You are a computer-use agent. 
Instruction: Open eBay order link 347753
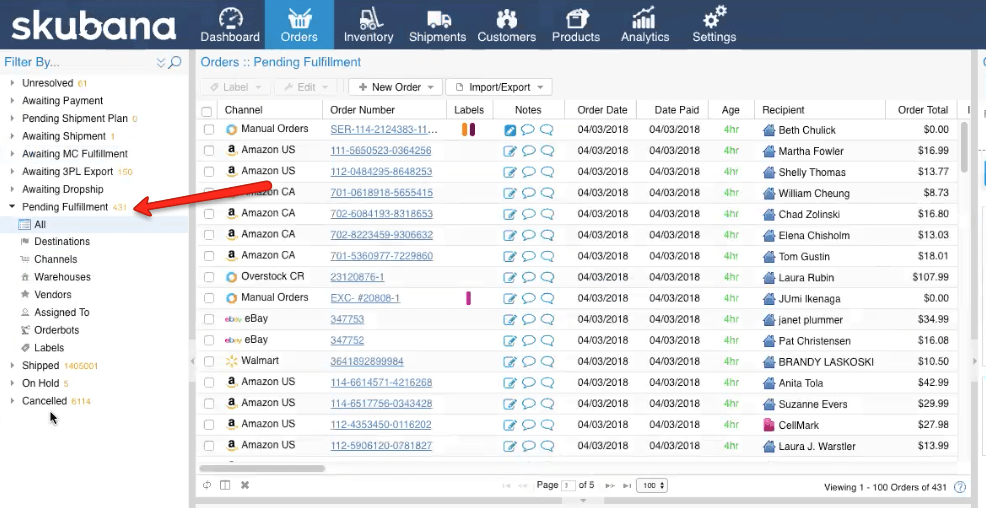click(347, 319)
